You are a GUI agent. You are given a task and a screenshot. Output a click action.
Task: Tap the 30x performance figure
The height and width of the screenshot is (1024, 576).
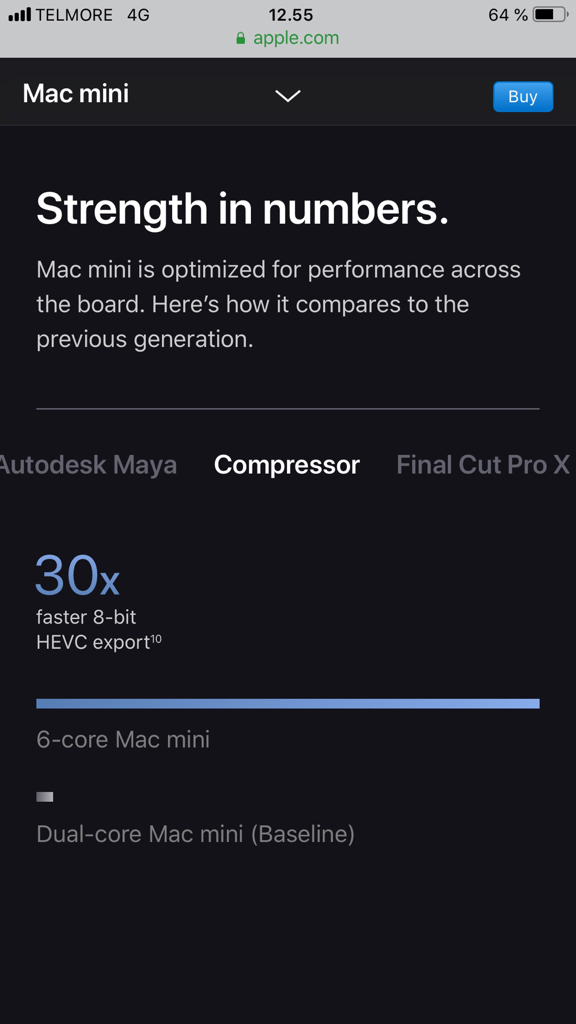pyautogui.click(x=77, y=575)
